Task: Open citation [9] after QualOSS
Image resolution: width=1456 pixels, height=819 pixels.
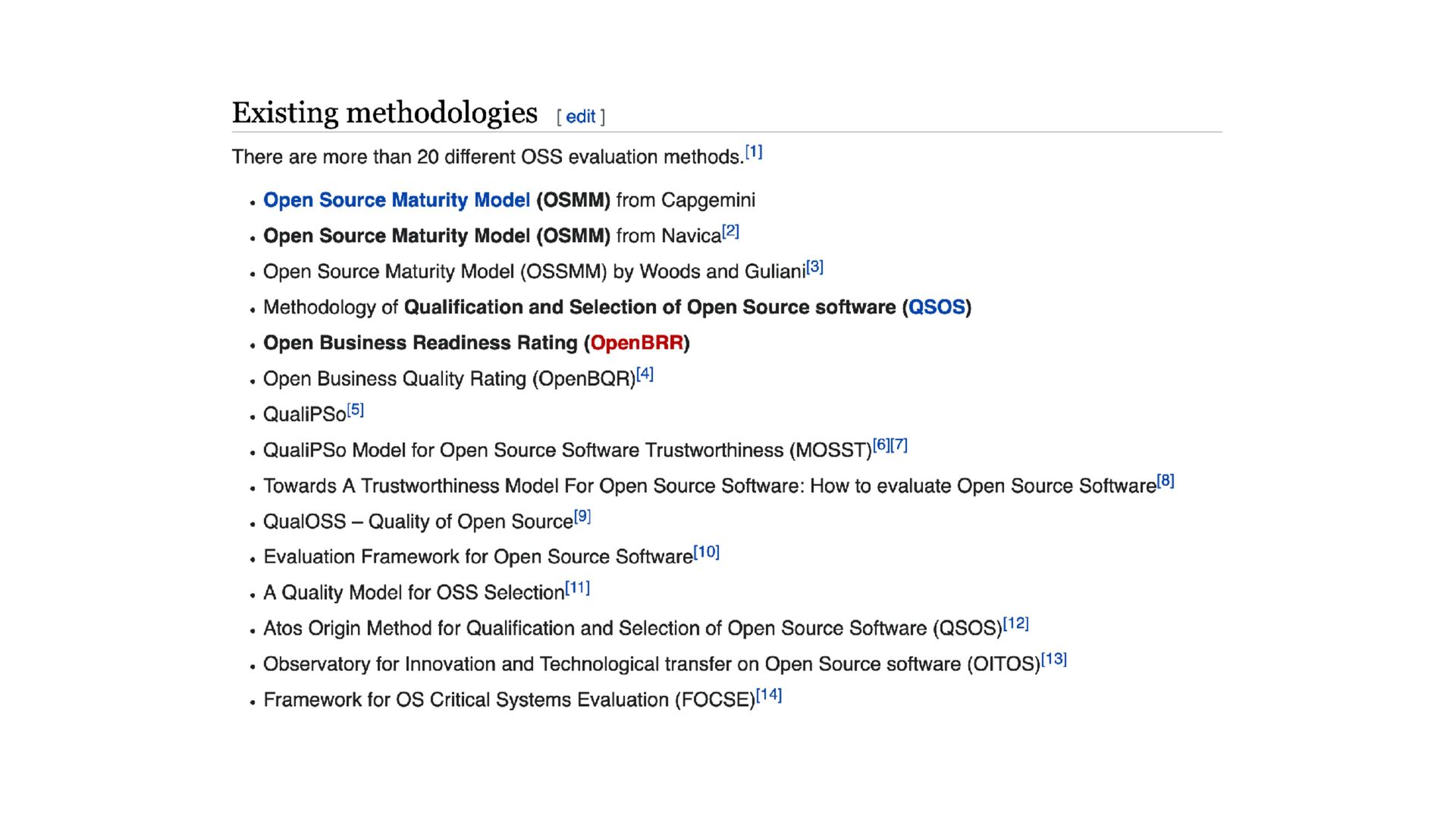Action: pos(582,516)
